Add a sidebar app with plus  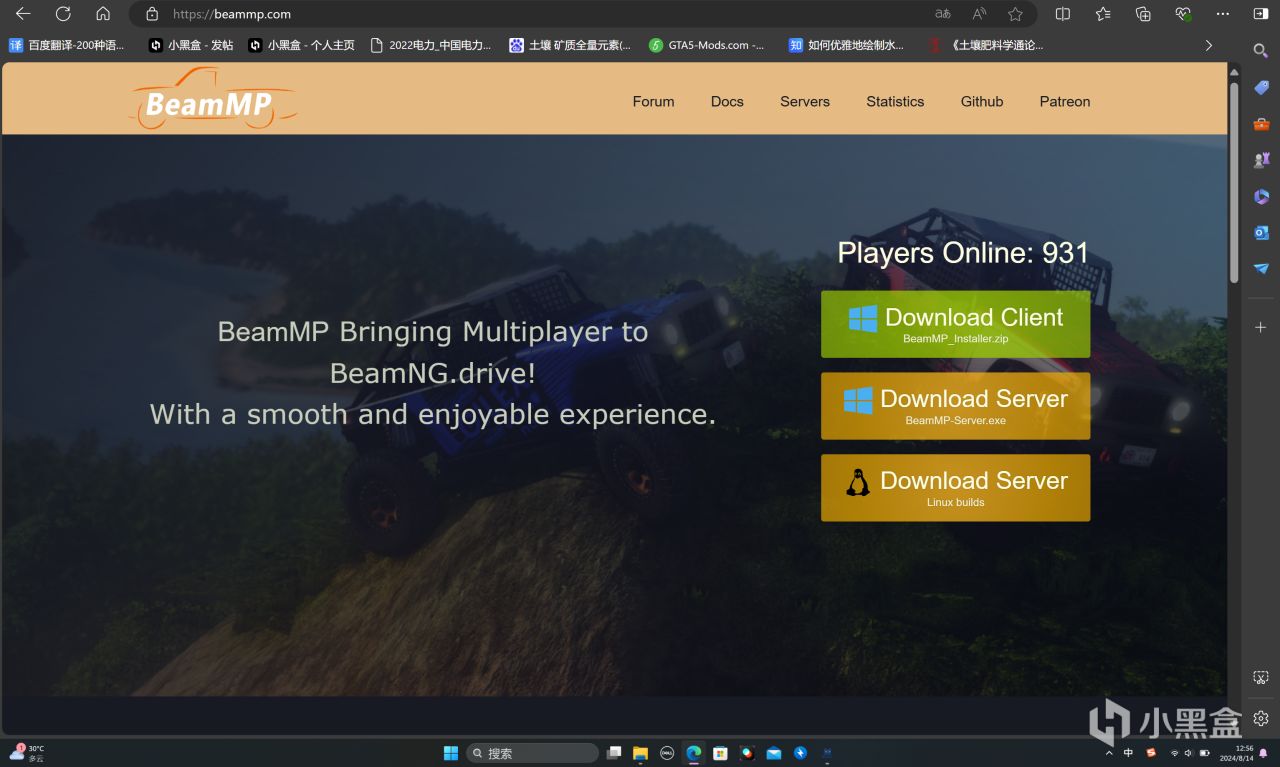click(x=1261, y=327)
